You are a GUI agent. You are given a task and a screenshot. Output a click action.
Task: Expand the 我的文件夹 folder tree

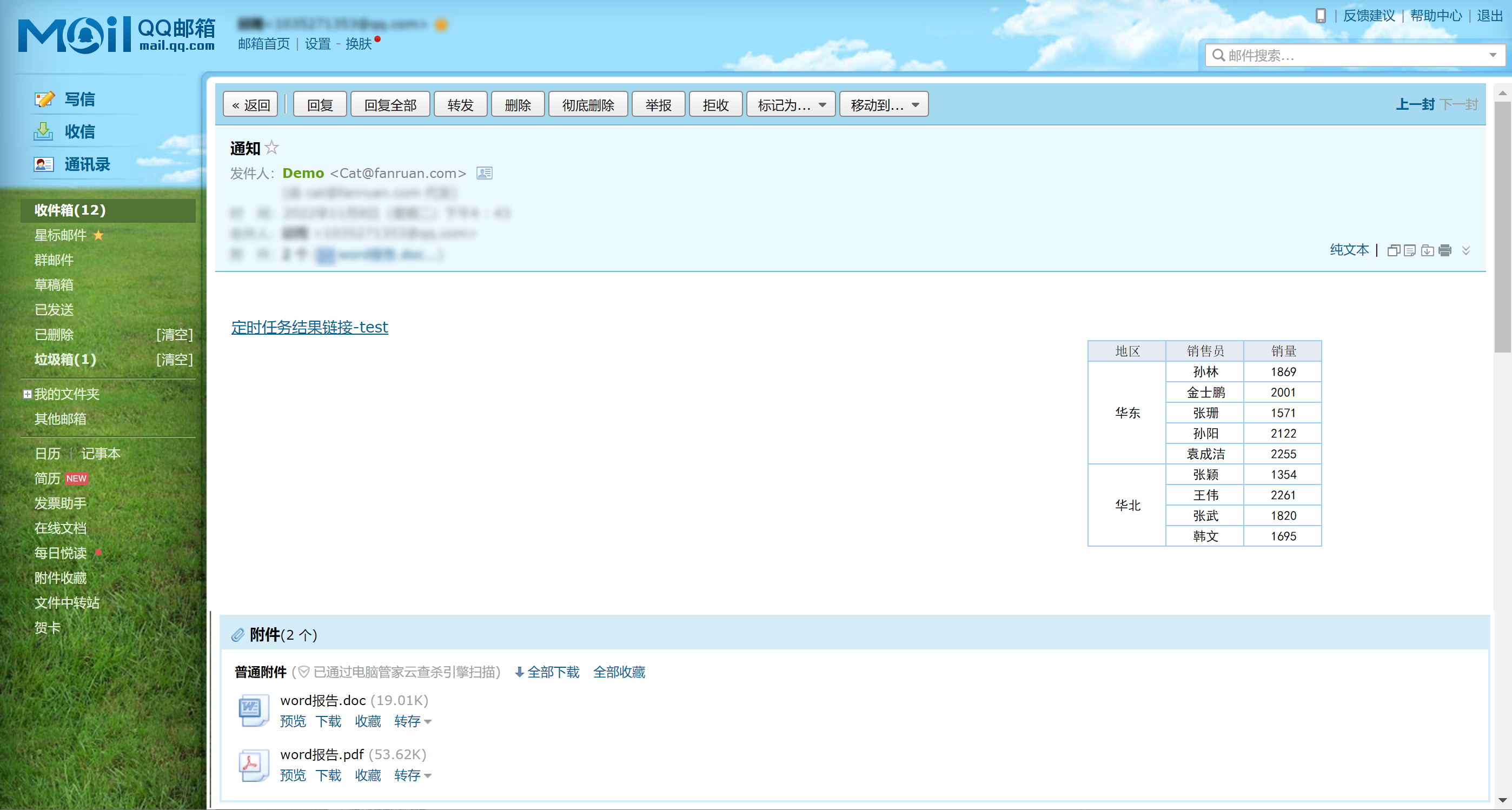(27, 394)
